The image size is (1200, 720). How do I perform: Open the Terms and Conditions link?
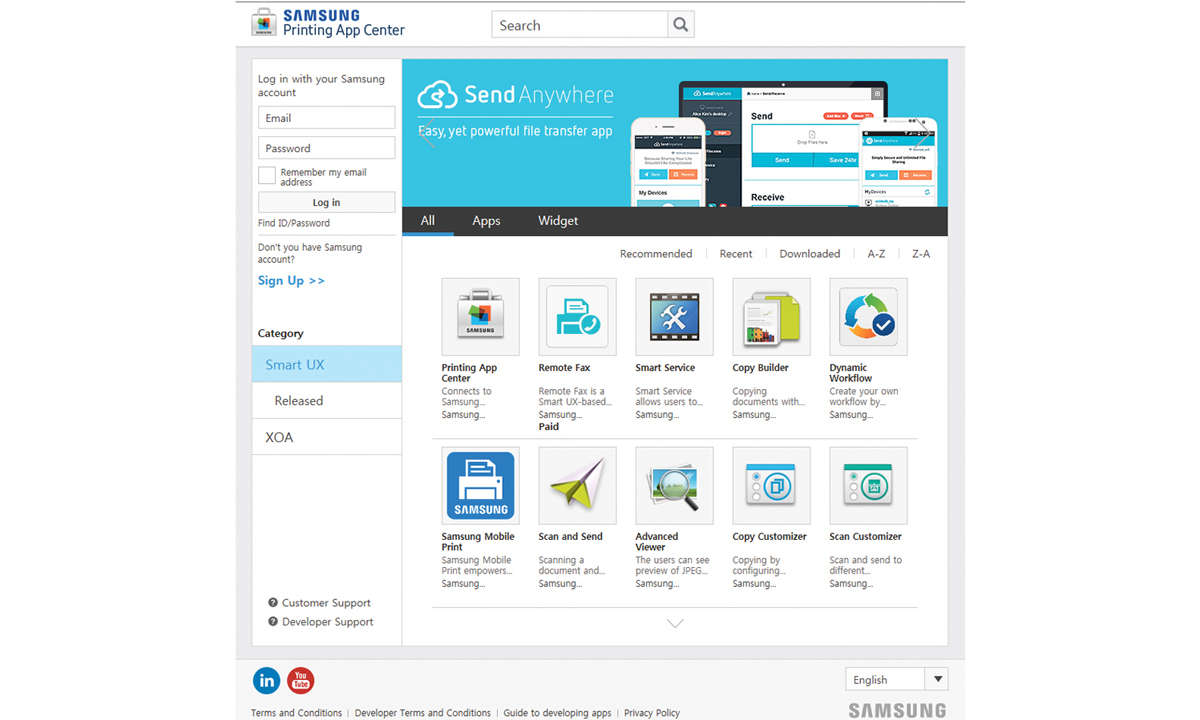point(296,713)
